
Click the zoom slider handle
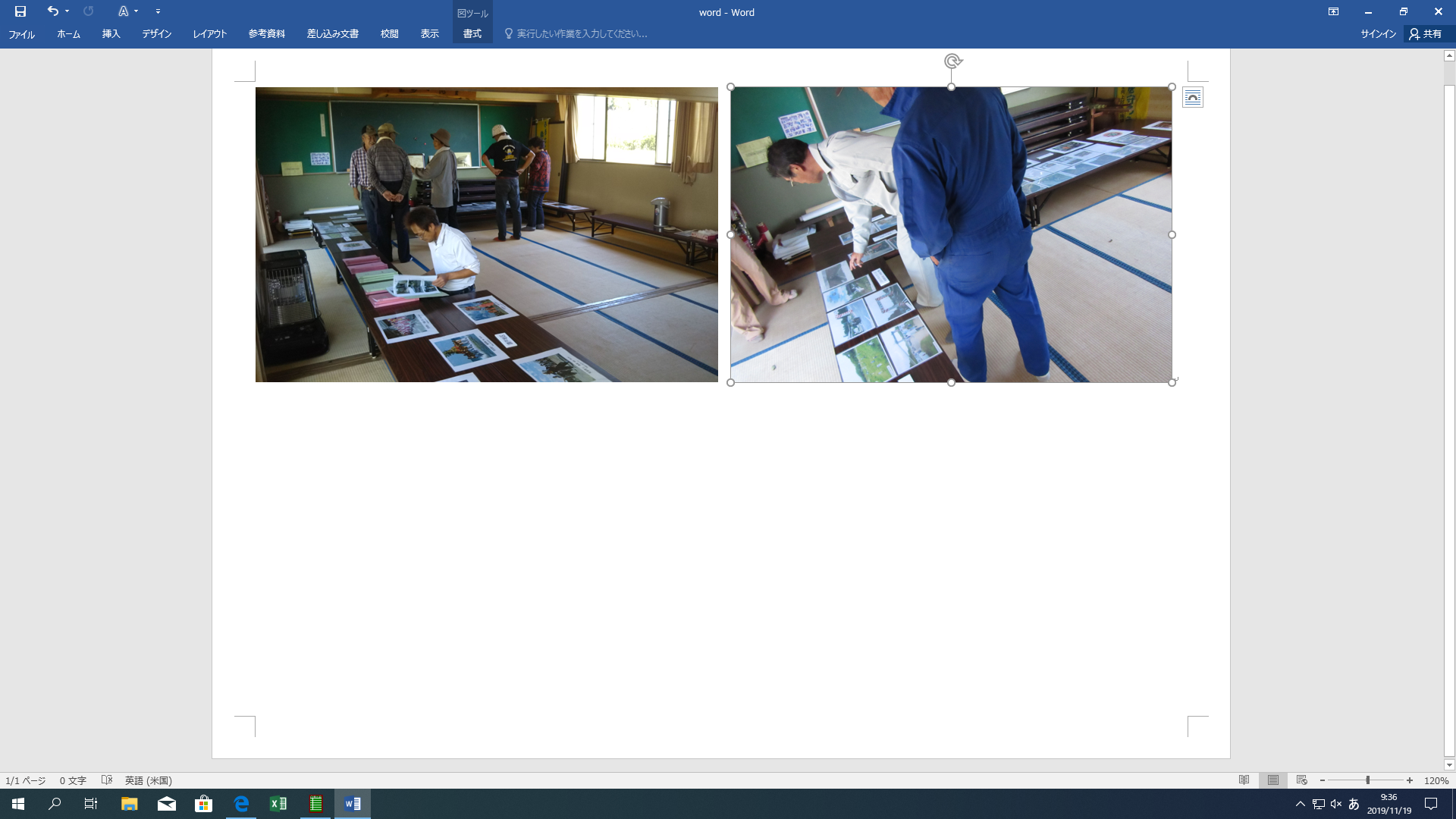(x=1368, y=780)
